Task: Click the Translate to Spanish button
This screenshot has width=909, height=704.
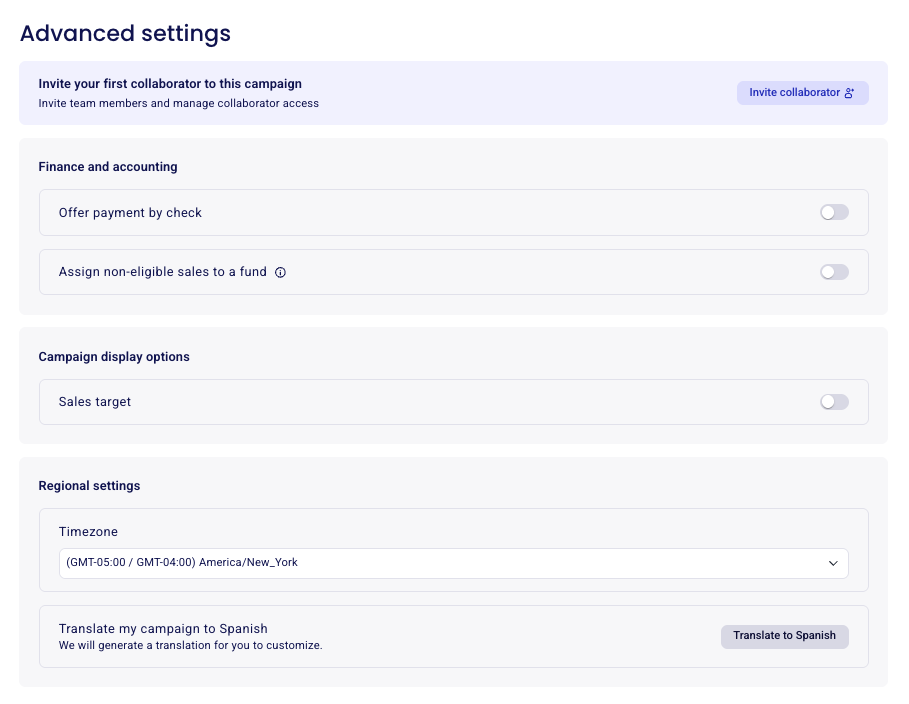Action: (x=784, y=636)
